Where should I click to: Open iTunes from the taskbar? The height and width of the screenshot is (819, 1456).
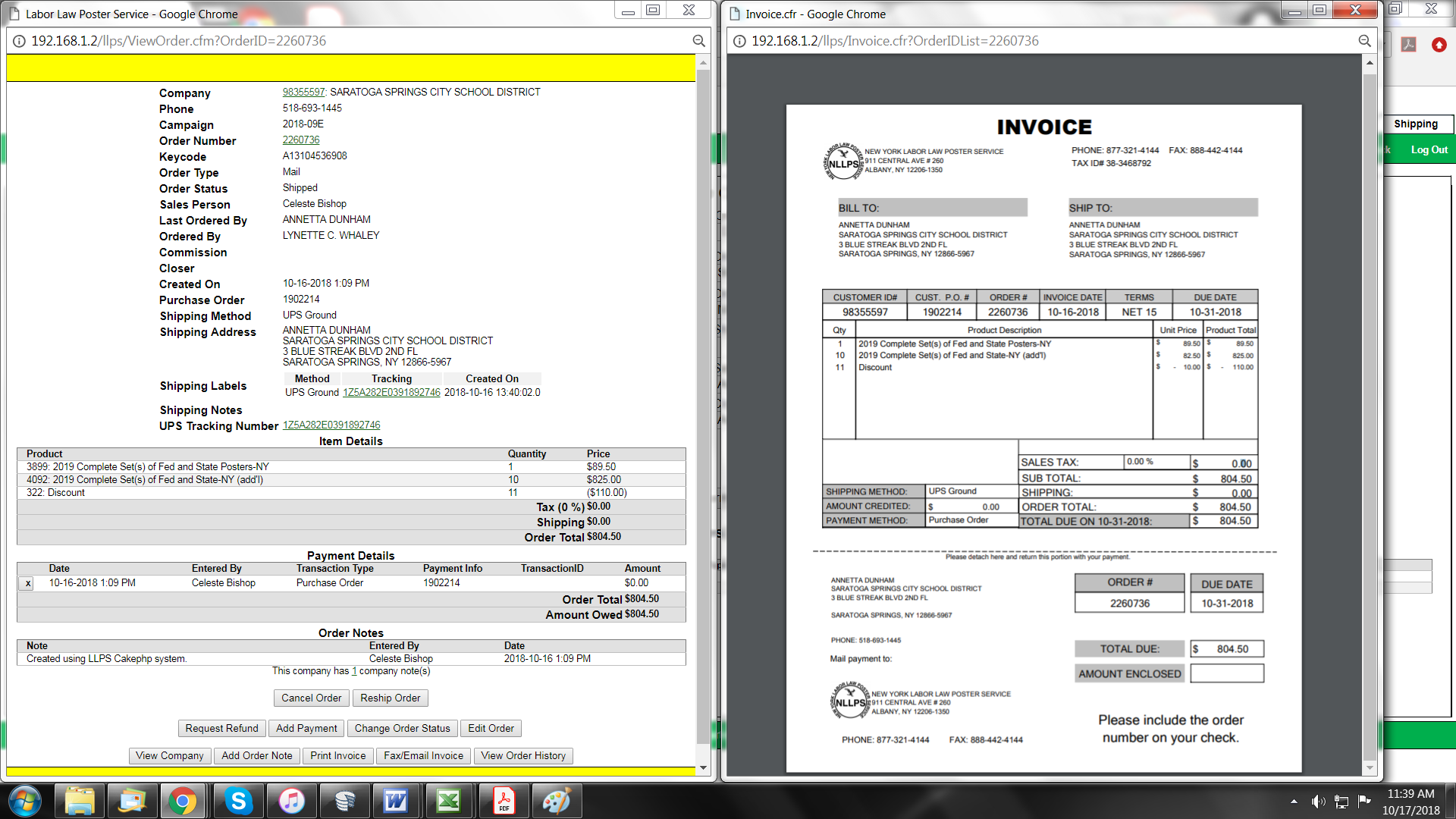[x=291, y=801]
